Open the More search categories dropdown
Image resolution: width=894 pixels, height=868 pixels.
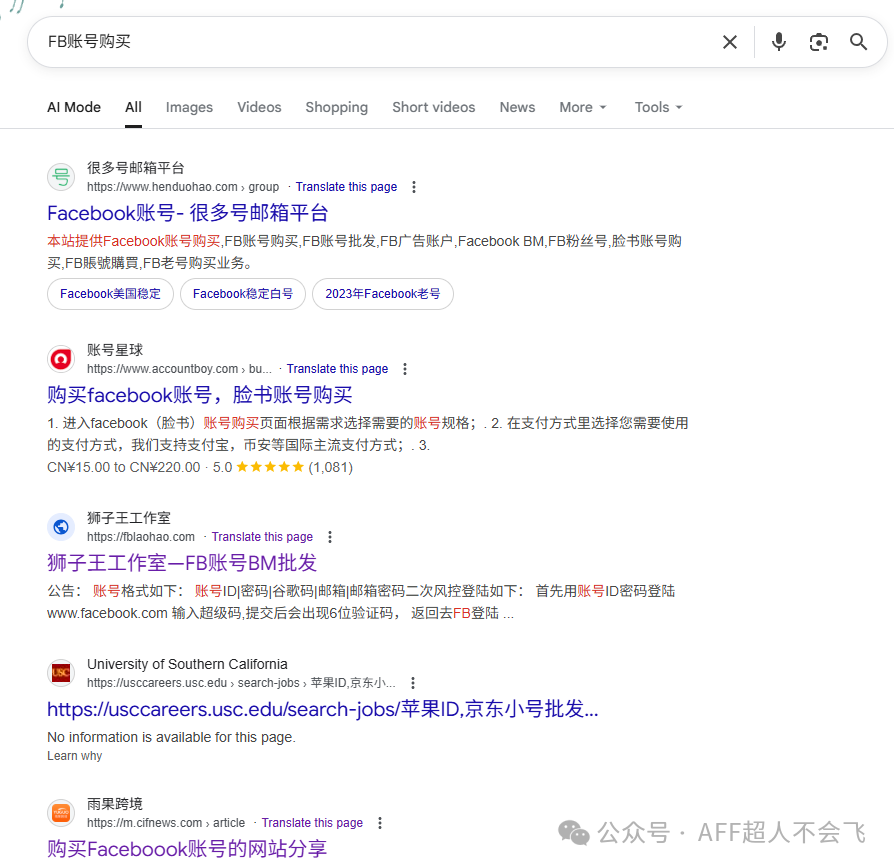(x=582, y=107)
